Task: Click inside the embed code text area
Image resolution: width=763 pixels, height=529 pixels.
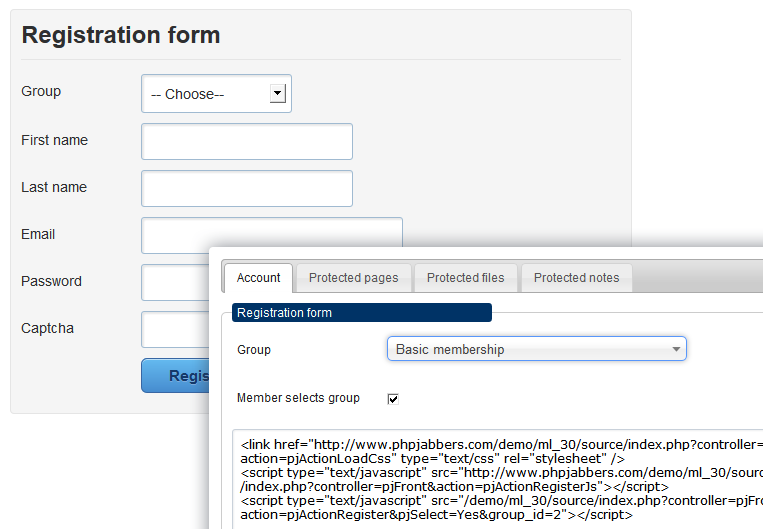Action: coord(497,479)
